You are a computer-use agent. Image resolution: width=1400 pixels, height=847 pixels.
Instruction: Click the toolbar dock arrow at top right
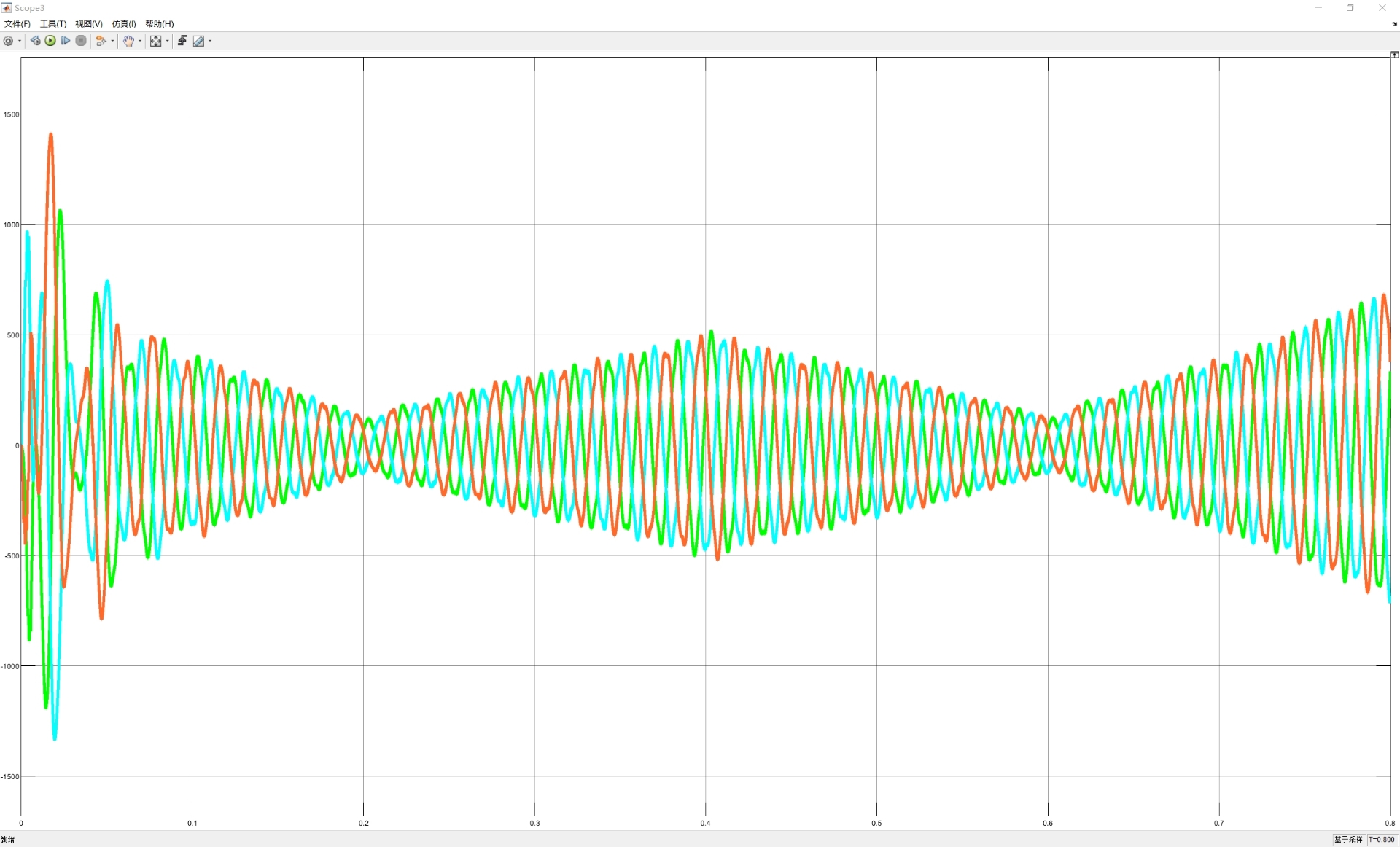tap(1394, 24)
